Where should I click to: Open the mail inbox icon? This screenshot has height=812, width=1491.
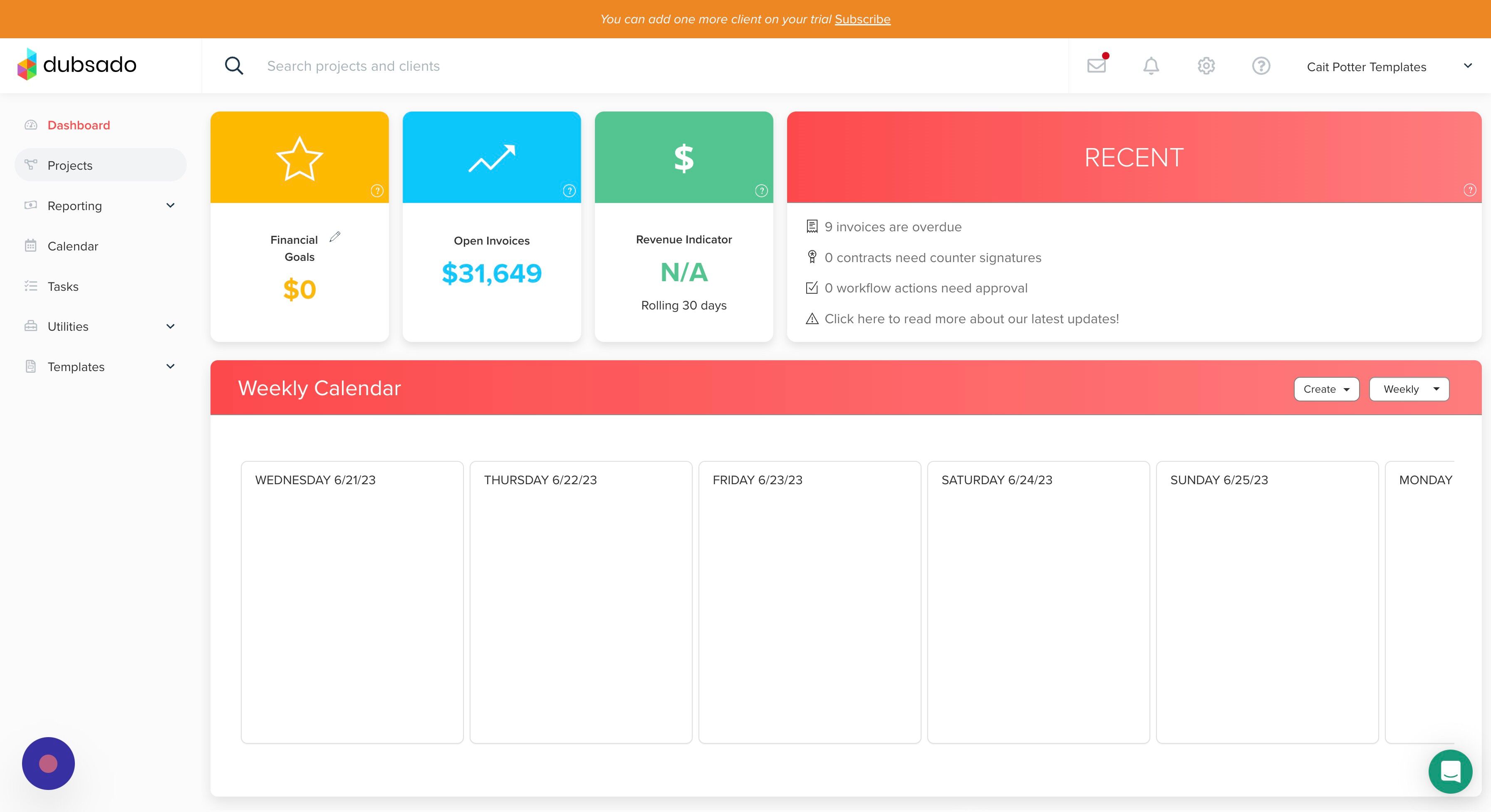pos(1096,65)
